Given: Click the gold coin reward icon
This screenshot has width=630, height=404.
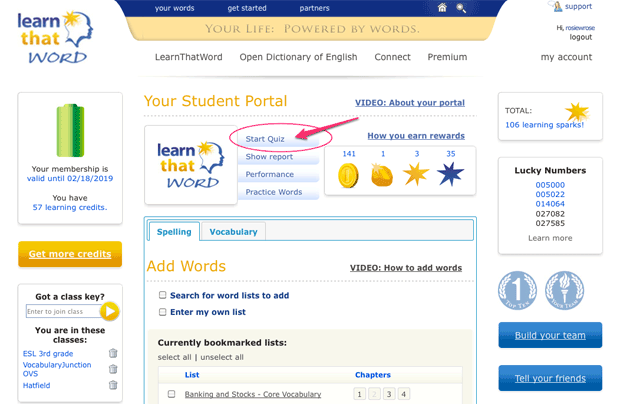Looking at the screenshot, I should [x=348, y=175].
